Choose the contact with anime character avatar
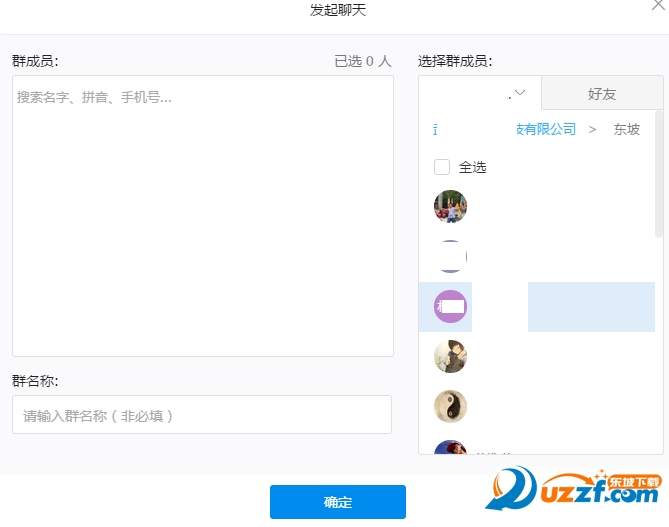 (x=450, y=356)
